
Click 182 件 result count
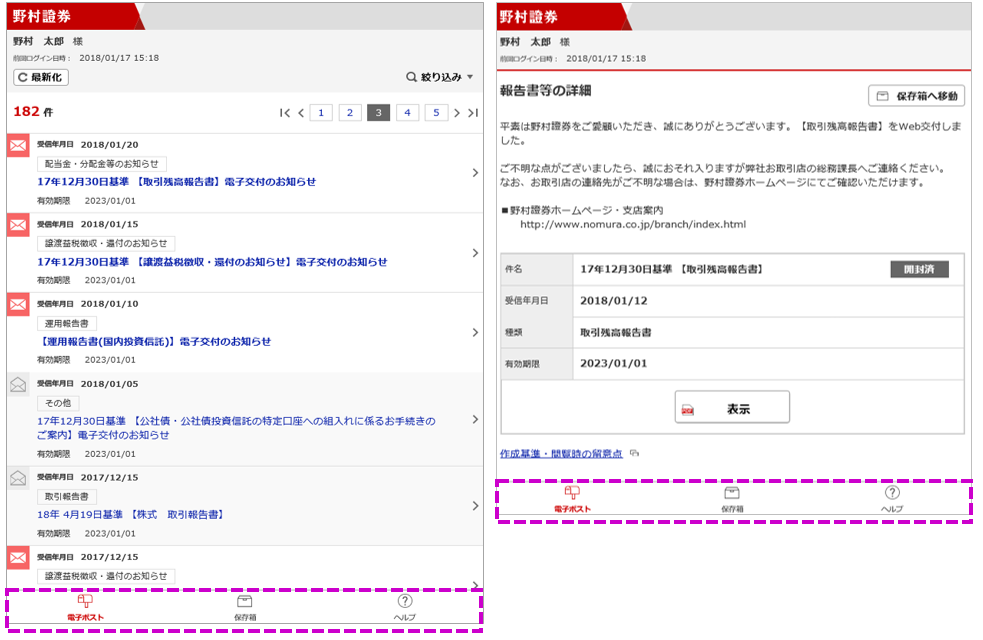click(x=33, y=112)
